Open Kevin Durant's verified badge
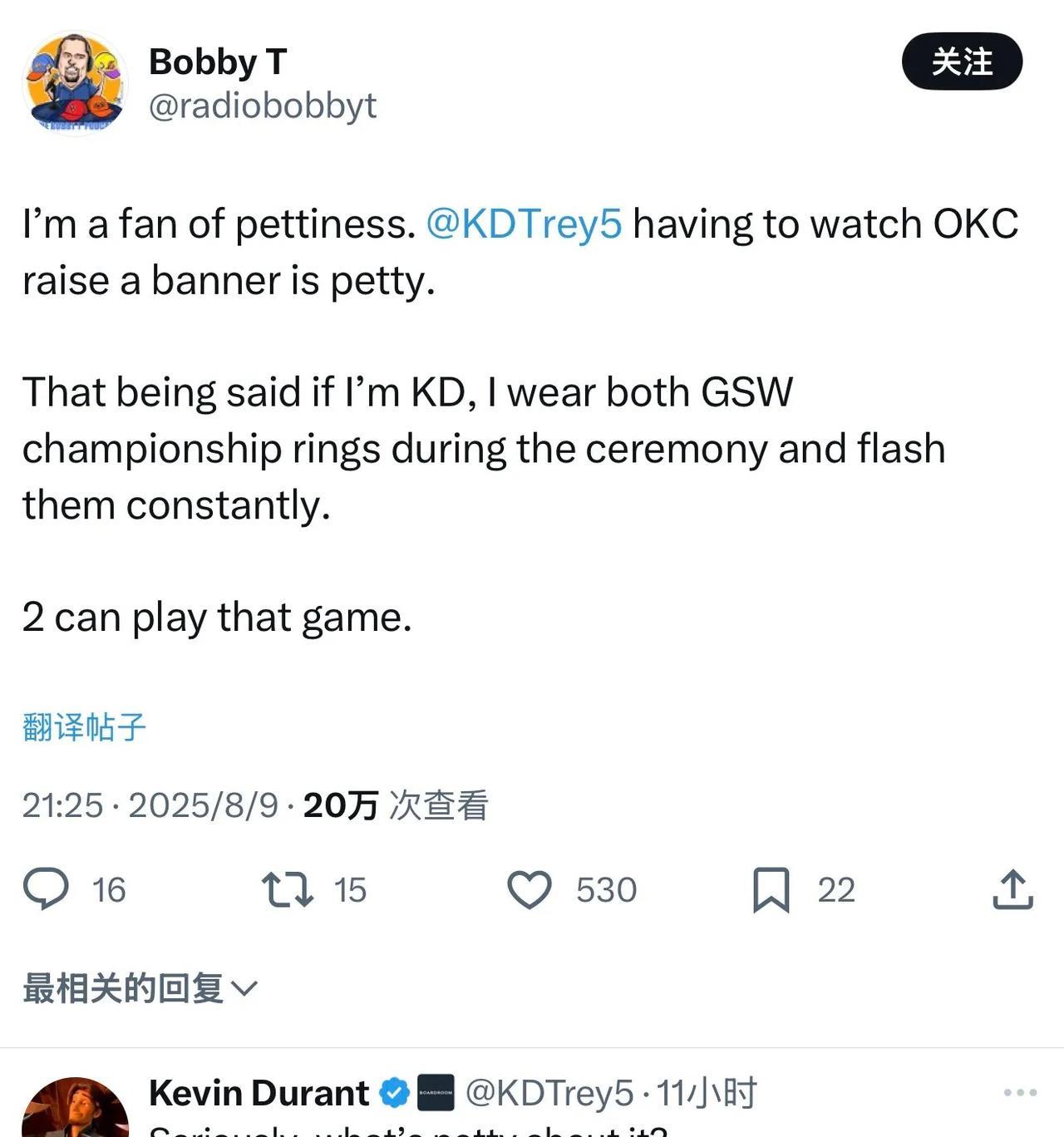 coord(396,1093)
